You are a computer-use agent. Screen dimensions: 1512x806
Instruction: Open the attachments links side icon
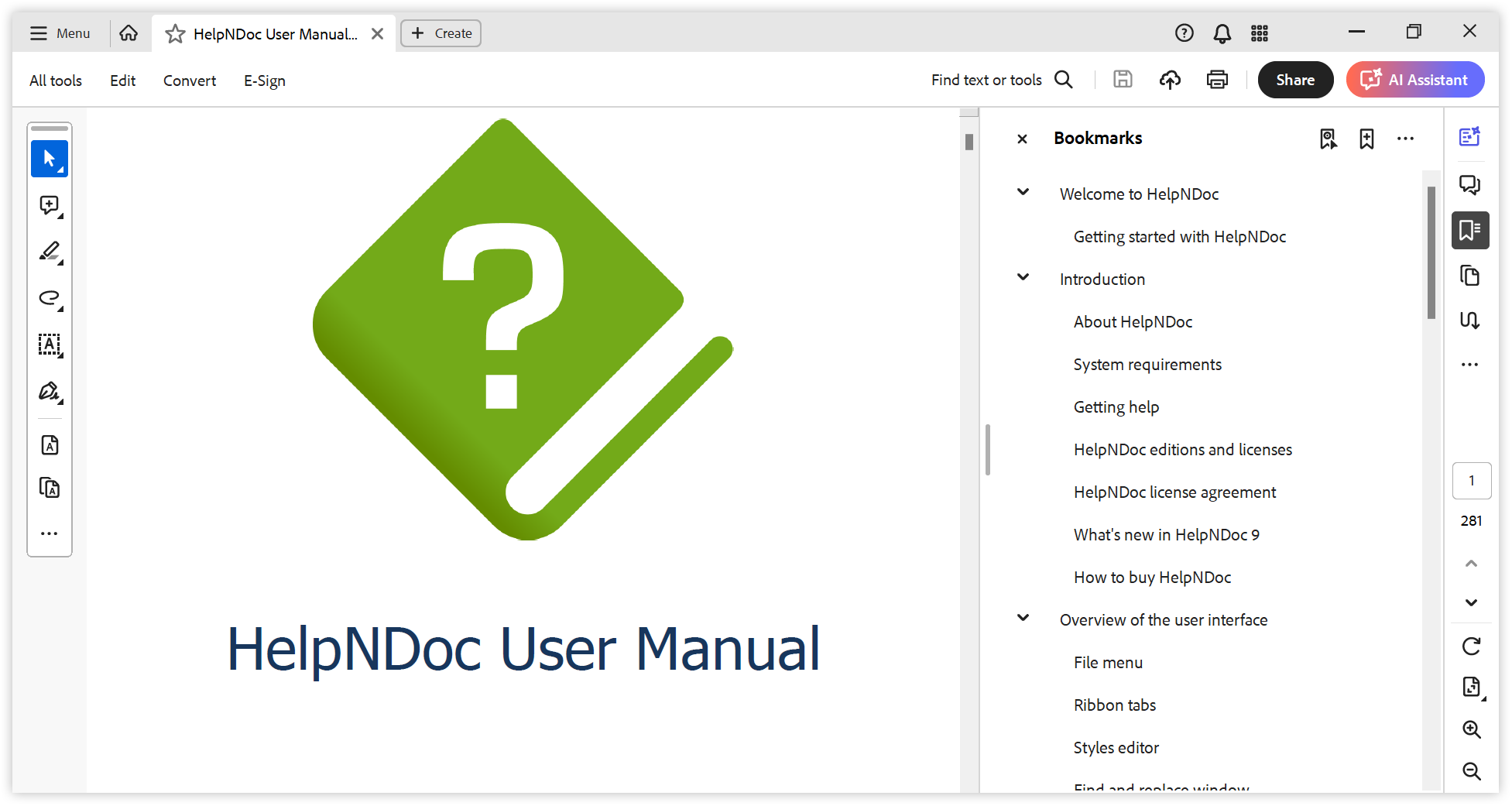1470,320
